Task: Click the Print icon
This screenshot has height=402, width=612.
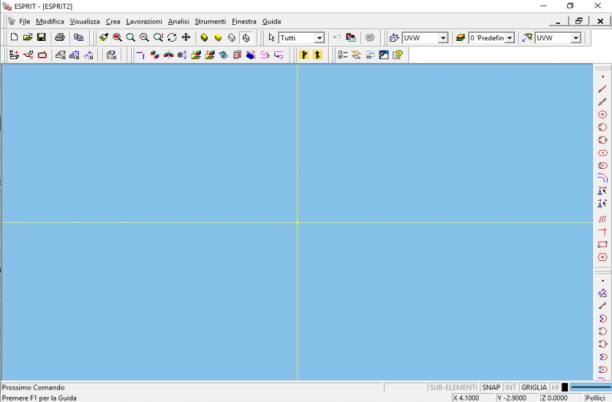Action: click(60, 37)
